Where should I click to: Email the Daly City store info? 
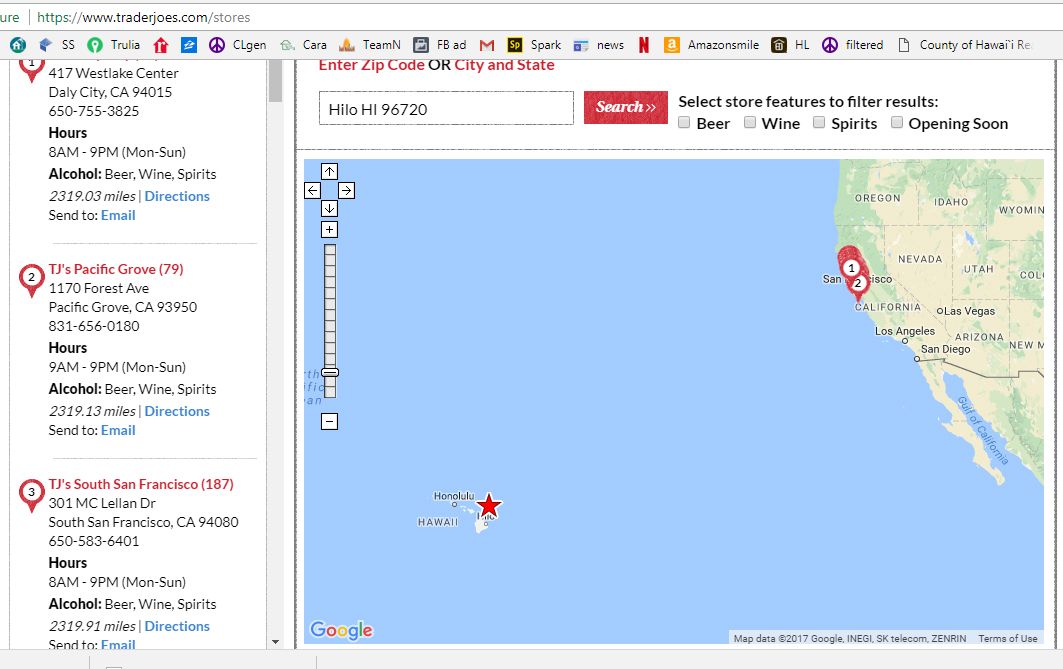point(118,215)
